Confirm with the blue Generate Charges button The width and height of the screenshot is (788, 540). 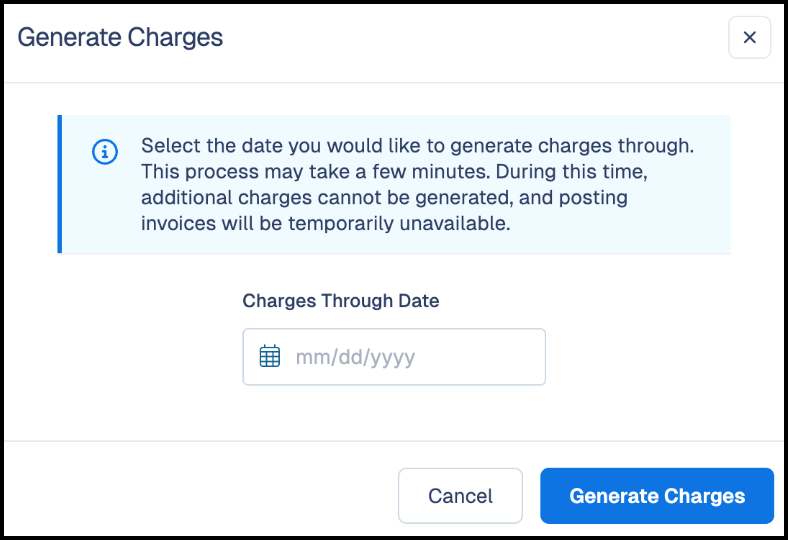657,496
